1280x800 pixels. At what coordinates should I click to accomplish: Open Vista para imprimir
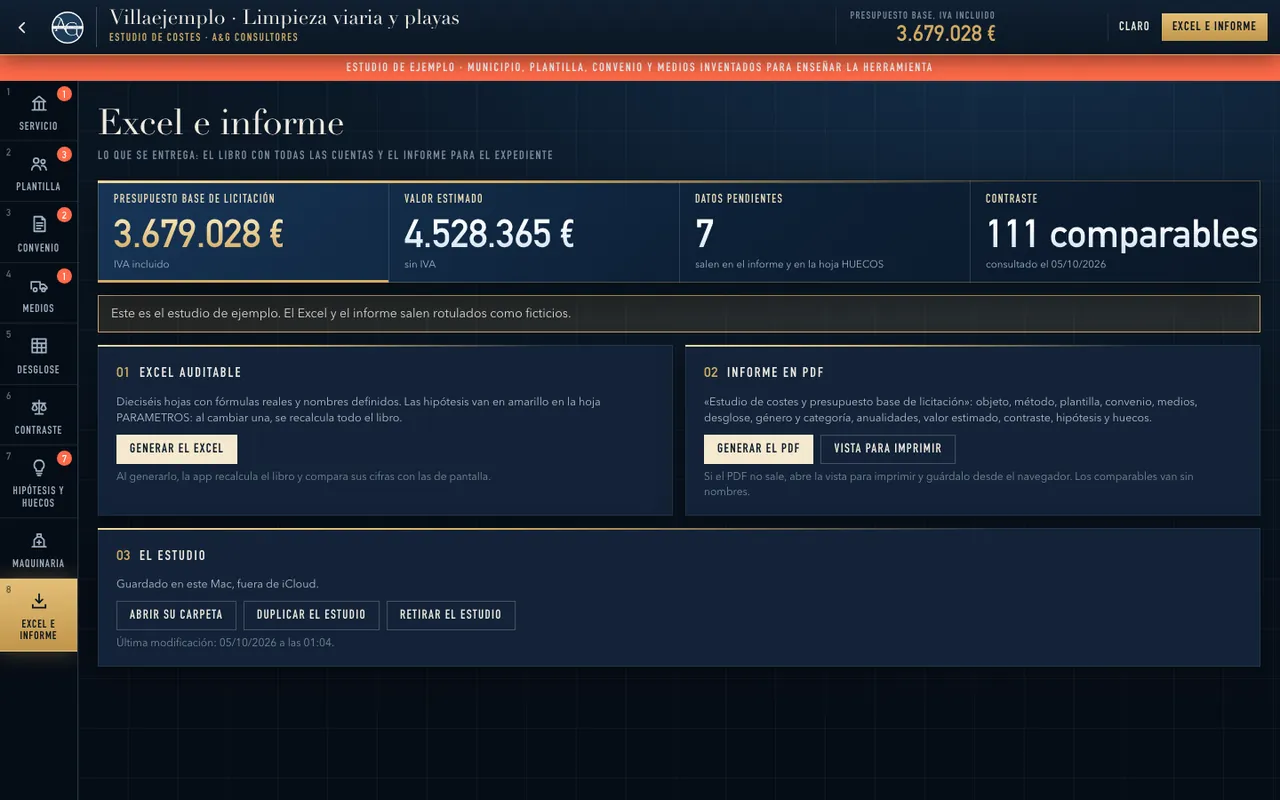(x=888, y=449)
